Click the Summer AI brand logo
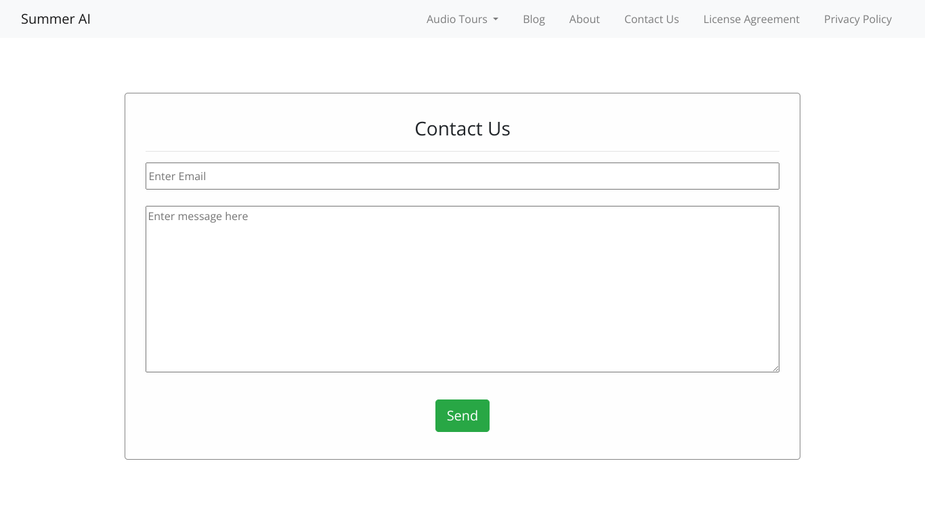 click(55, 19)
